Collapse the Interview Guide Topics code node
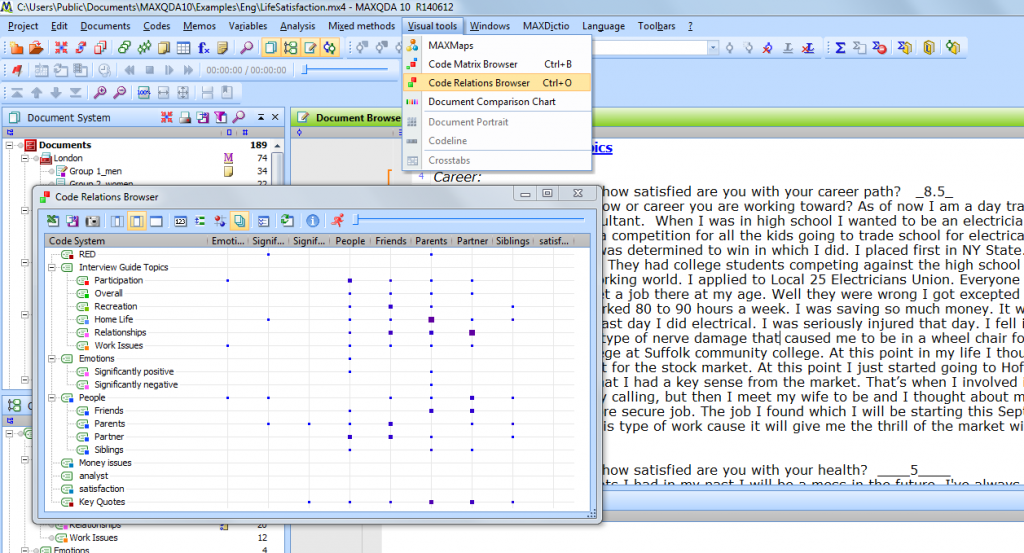This screenshot has height=553, width=1024. tap(52, 268)
